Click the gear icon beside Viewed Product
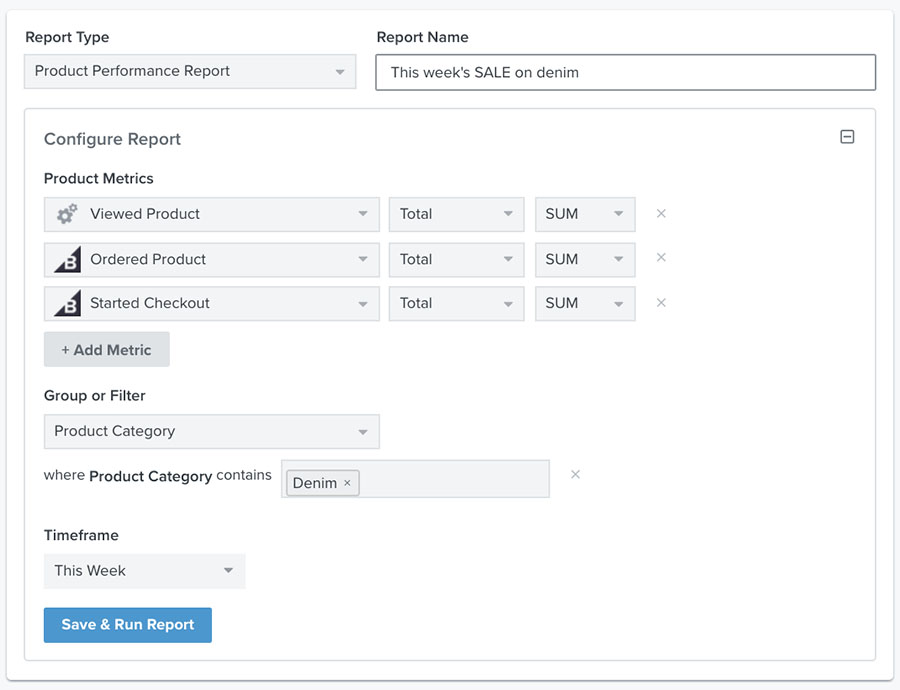Image resolution: width=900 pixels, height=690 pixels. (65, 213)
